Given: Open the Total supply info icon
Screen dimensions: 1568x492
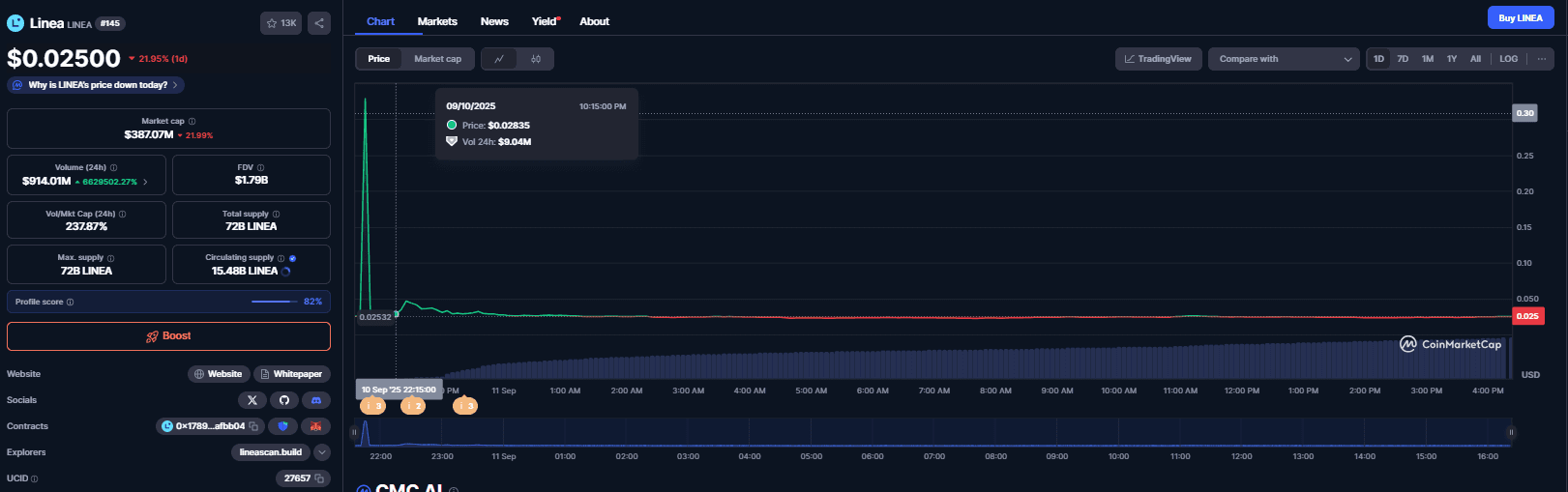Looking at the screenshot, I should [276, 215].
